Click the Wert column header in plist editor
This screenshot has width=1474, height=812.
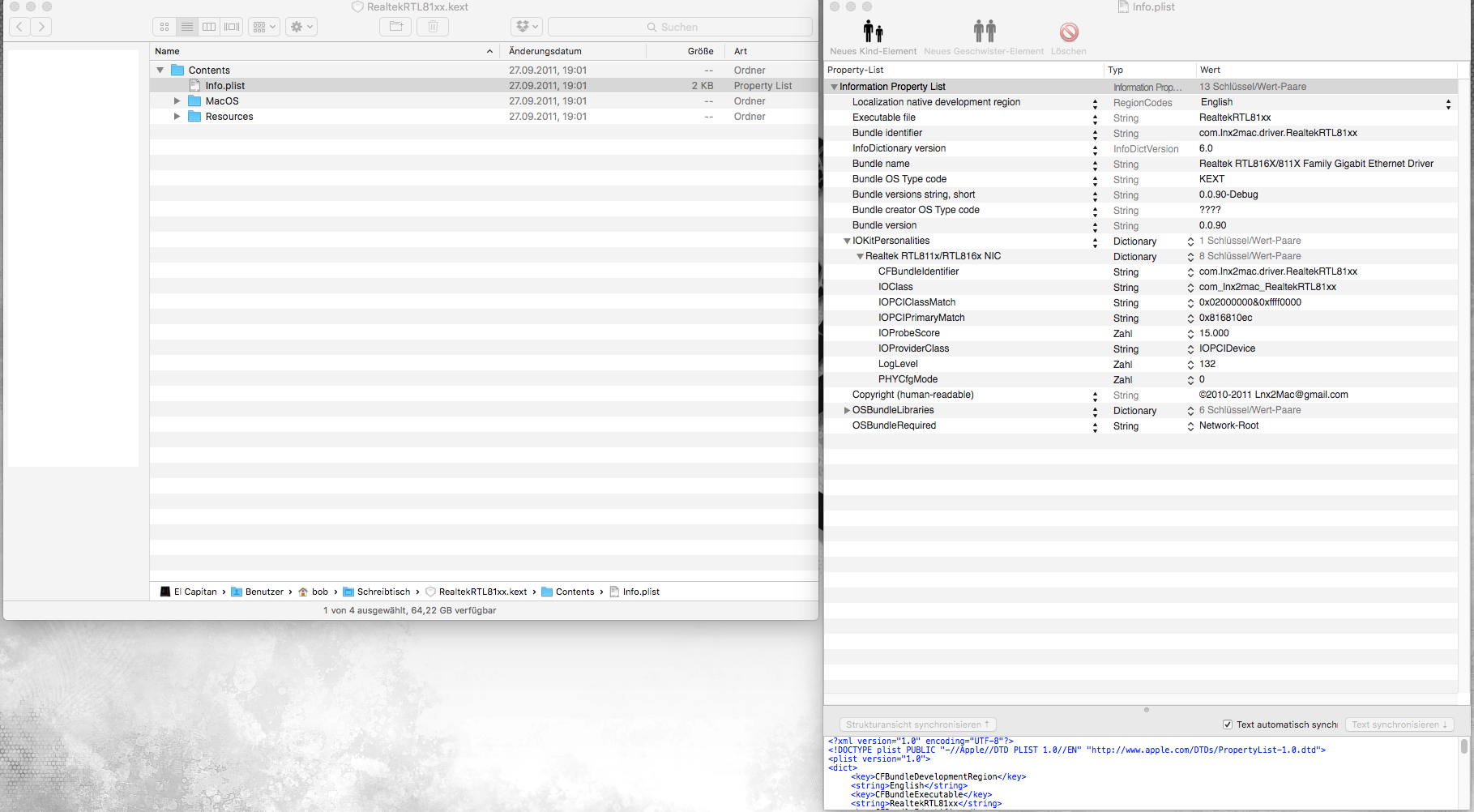[x=1327, y=70]
